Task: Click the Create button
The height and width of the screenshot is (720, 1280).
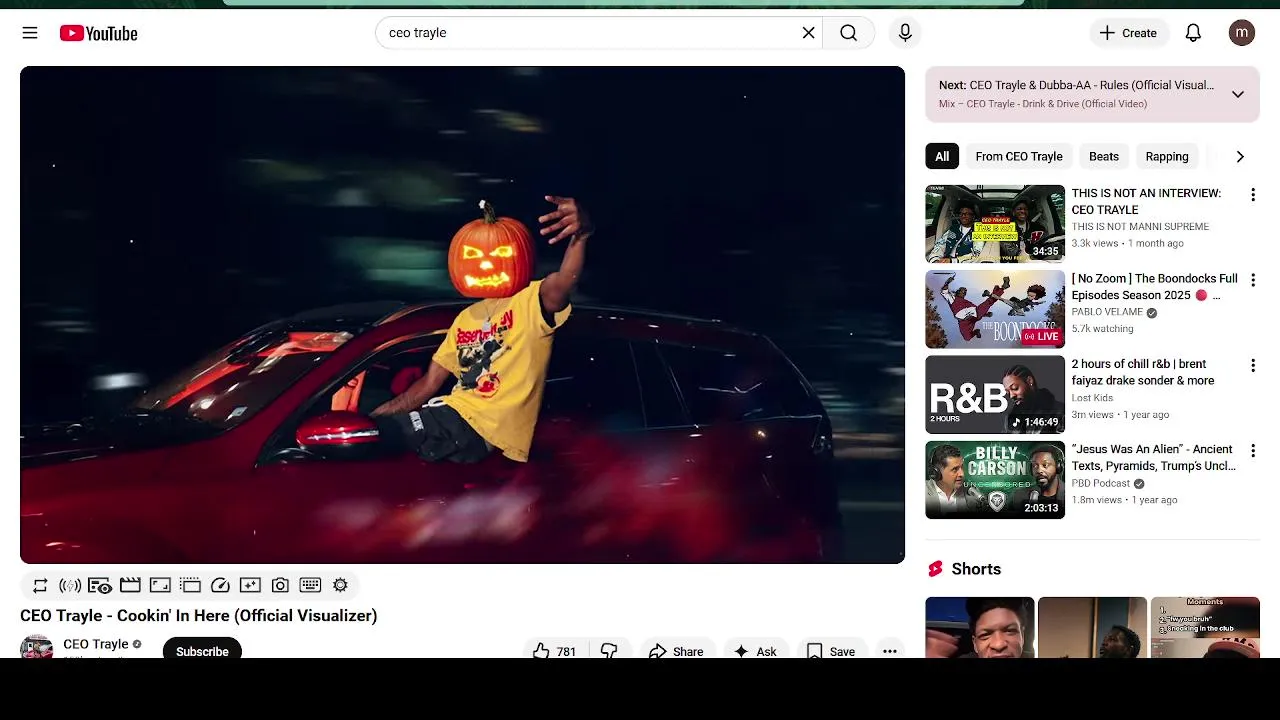Action: click(x=1128, y=33)
